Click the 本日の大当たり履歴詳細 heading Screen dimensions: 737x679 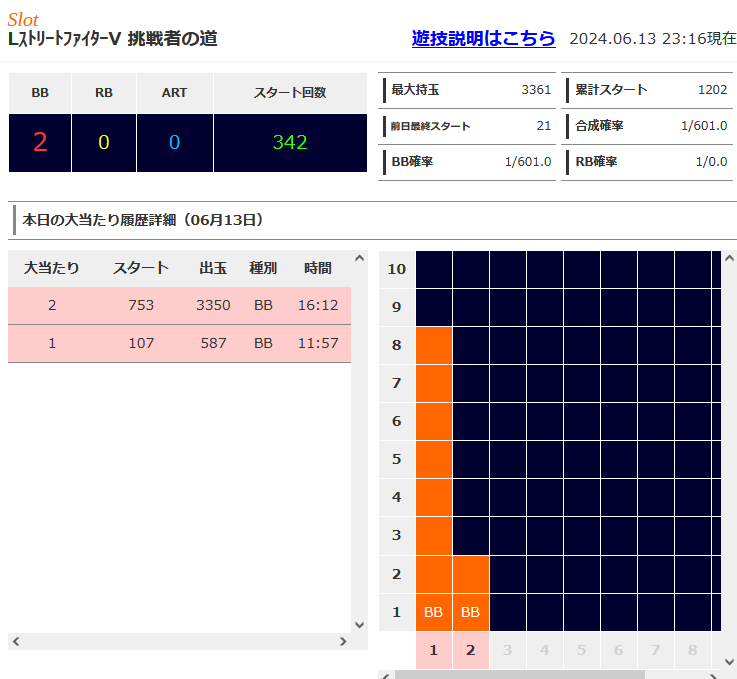[142, 220]
